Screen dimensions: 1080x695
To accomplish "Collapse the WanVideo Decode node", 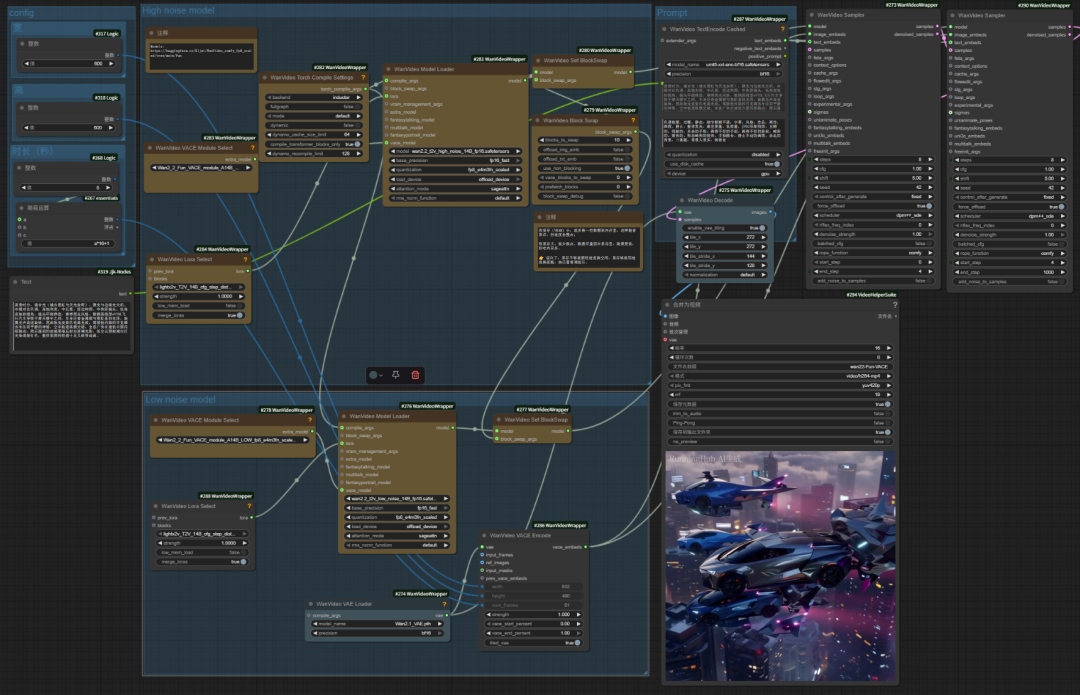I will pyautogui.click(x=682, y=200).
